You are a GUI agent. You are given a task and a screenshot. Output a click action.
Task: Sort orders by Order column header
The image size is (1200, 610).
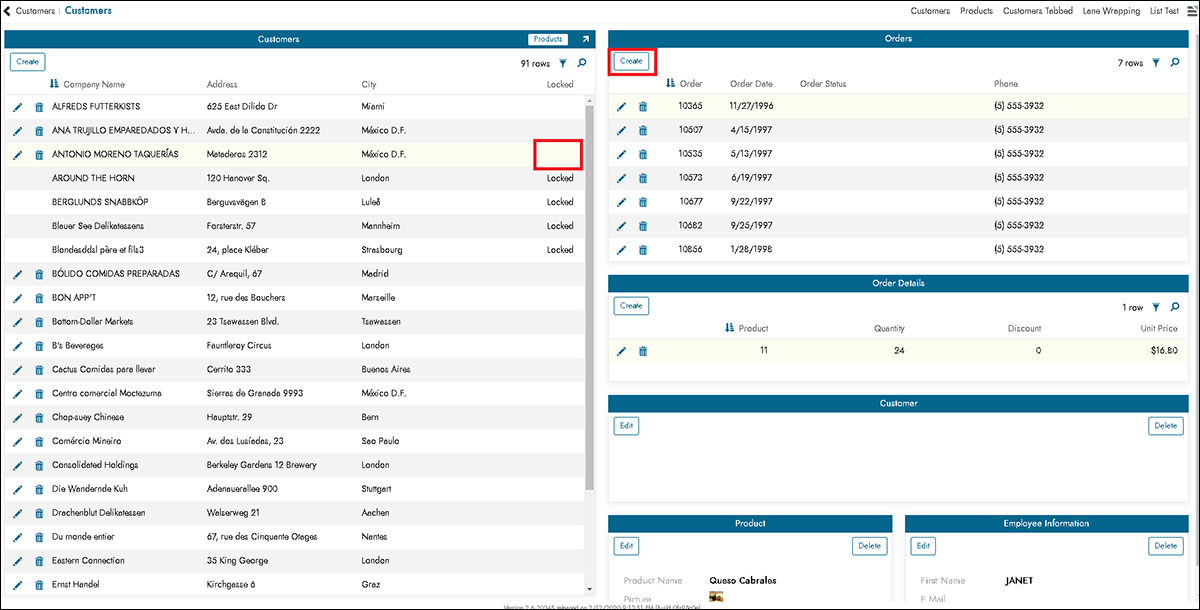coord(690,84)
